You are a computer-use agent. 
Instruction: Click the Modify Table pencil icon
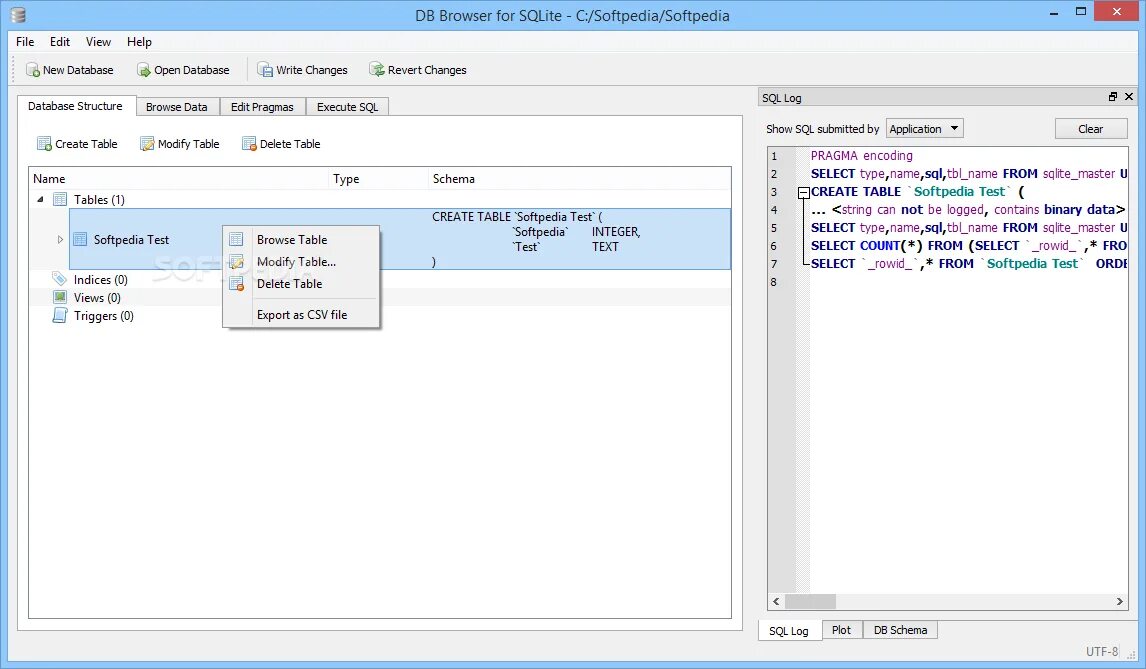click(147, 144)
